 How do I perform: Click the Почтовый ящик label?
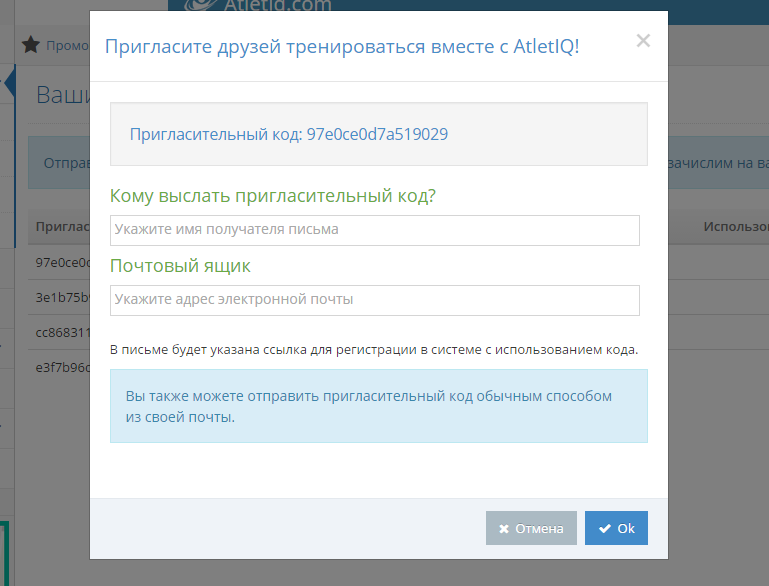point(180,266)
